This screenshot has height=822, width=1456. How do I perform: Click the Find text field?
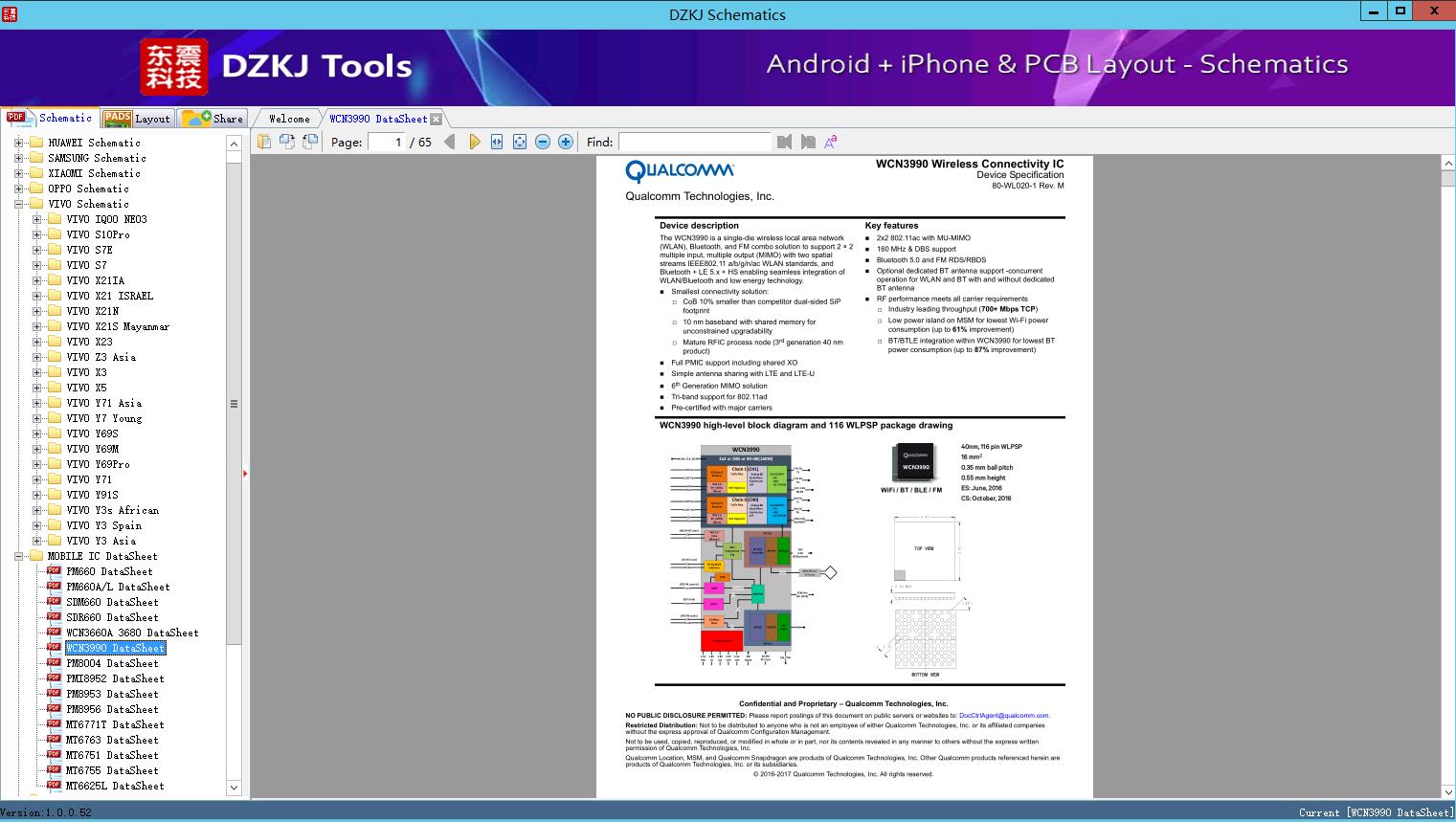click(695, 142)
